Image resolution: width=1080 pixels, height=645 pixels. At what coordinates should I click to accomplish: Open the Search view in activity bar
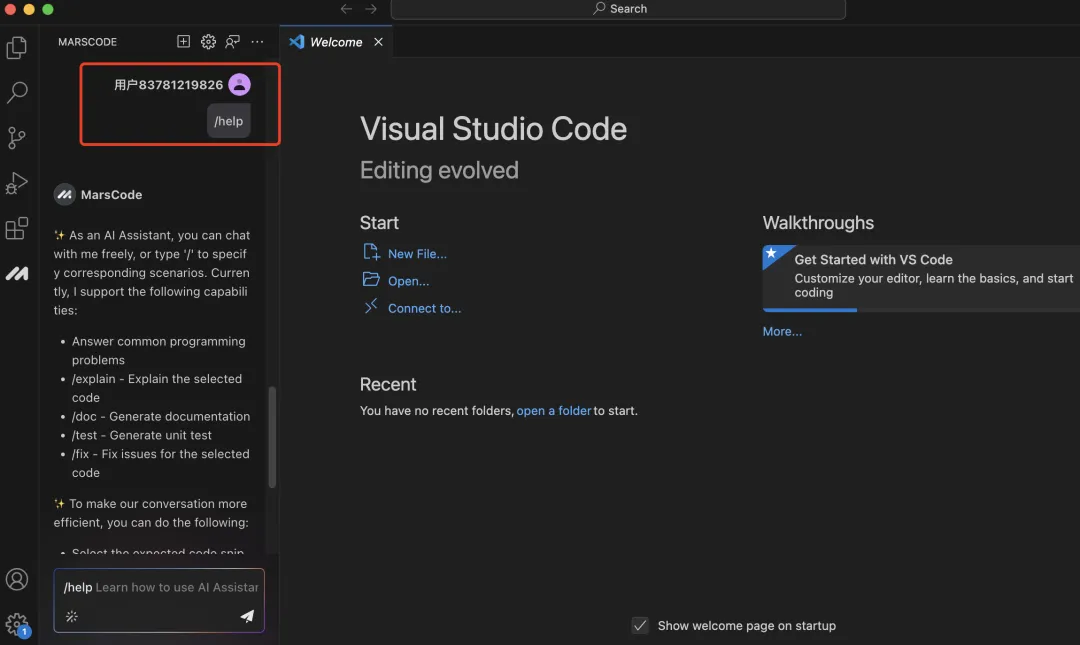point(17,92)
